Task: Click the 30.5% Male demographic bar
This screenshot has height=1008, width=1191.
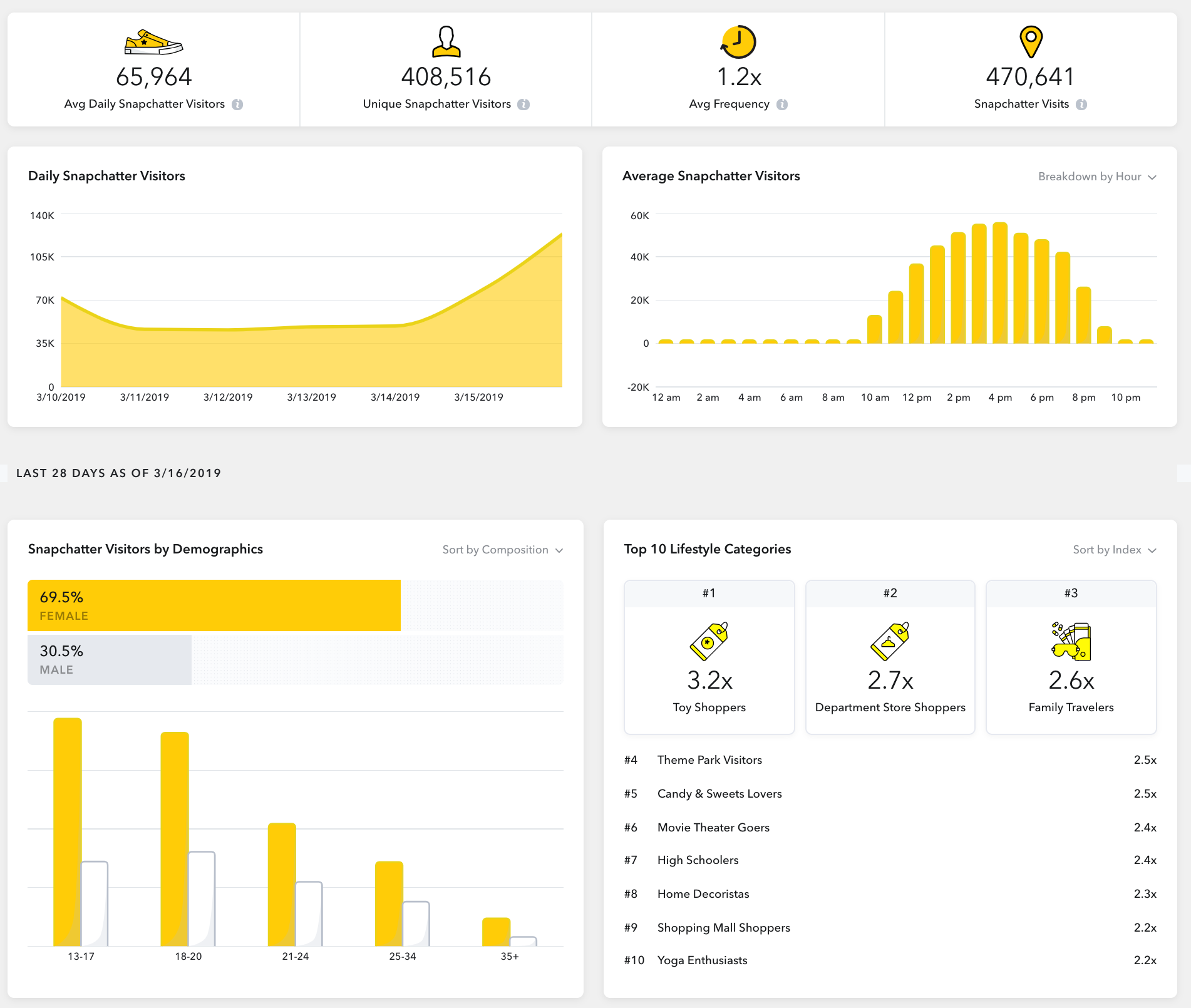Action: pyautogui.click(x=110, y=660)
